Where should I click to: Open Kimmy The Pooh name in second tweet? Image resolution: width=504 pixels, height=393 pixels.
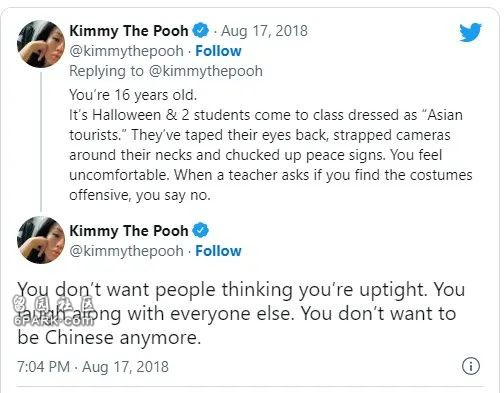[x=129, y=230]
